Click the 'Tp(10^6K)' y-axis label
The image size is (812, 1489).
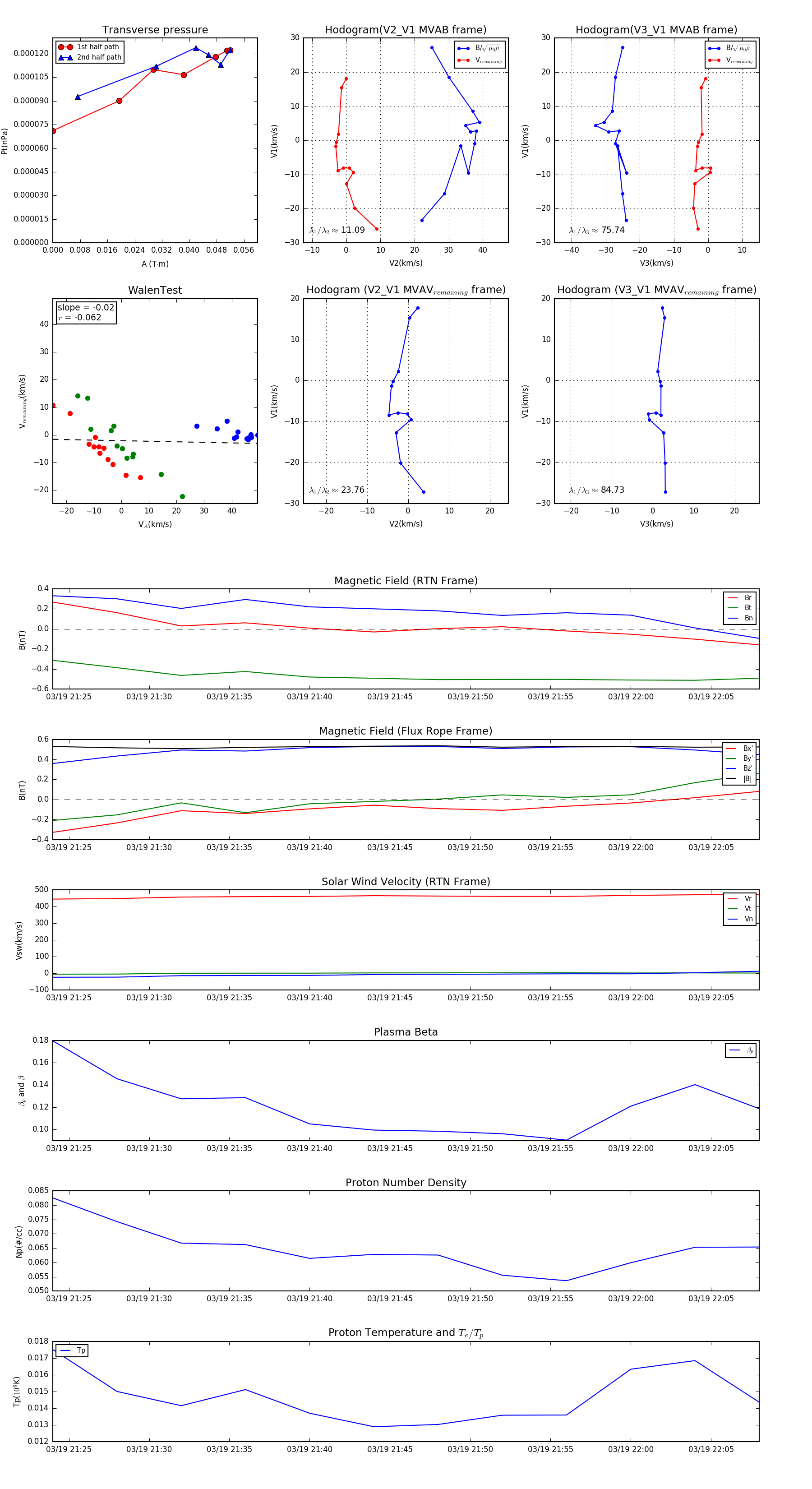[x=17, y=1392]
